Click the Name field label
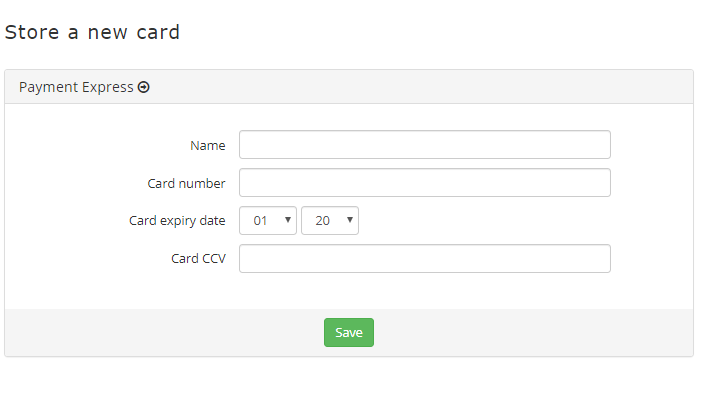Viewport: 715px width, 395px height. click(x=208, y=146)
